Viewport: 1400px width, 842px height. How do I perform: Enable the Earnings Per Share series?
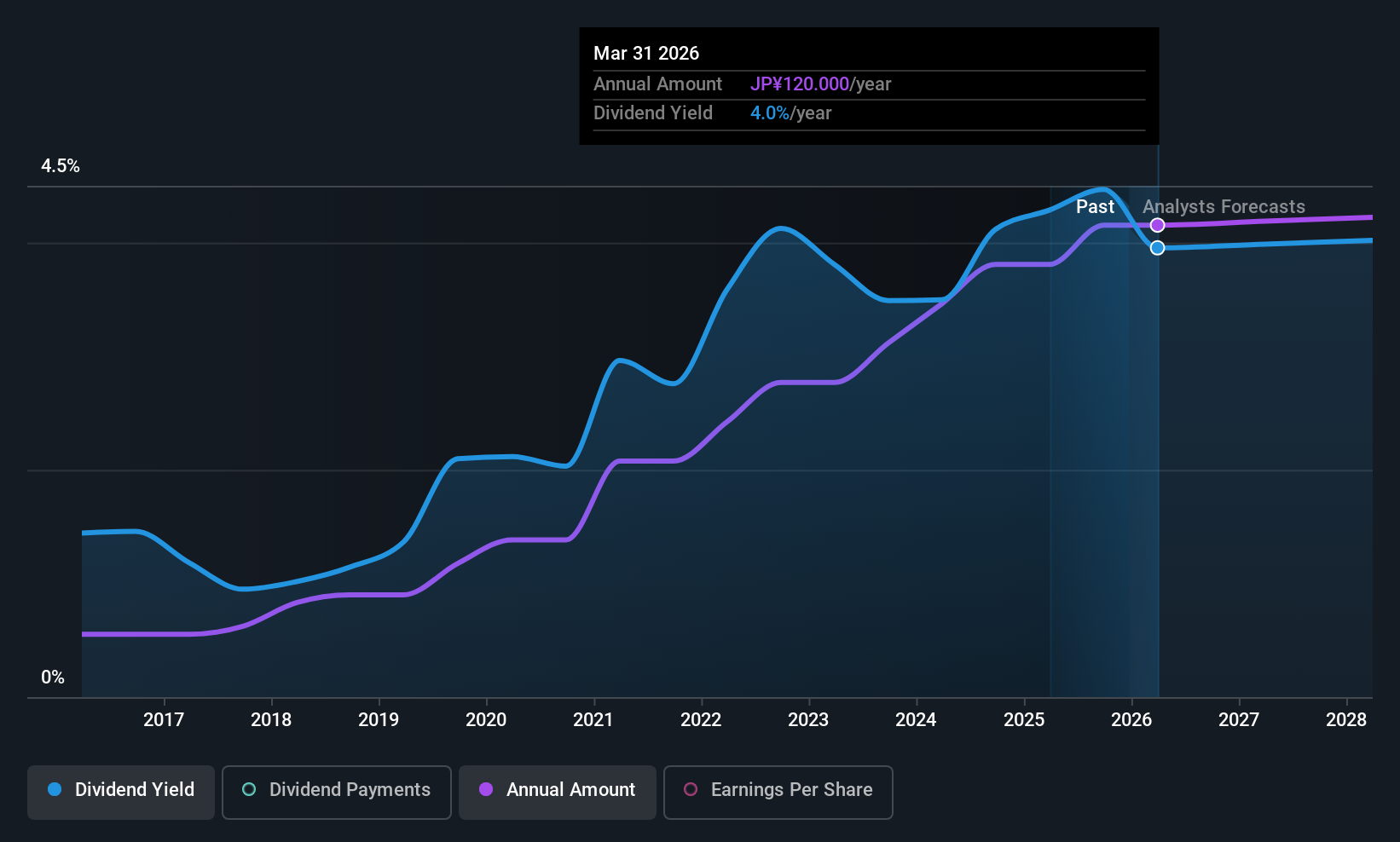coord(778,792)
